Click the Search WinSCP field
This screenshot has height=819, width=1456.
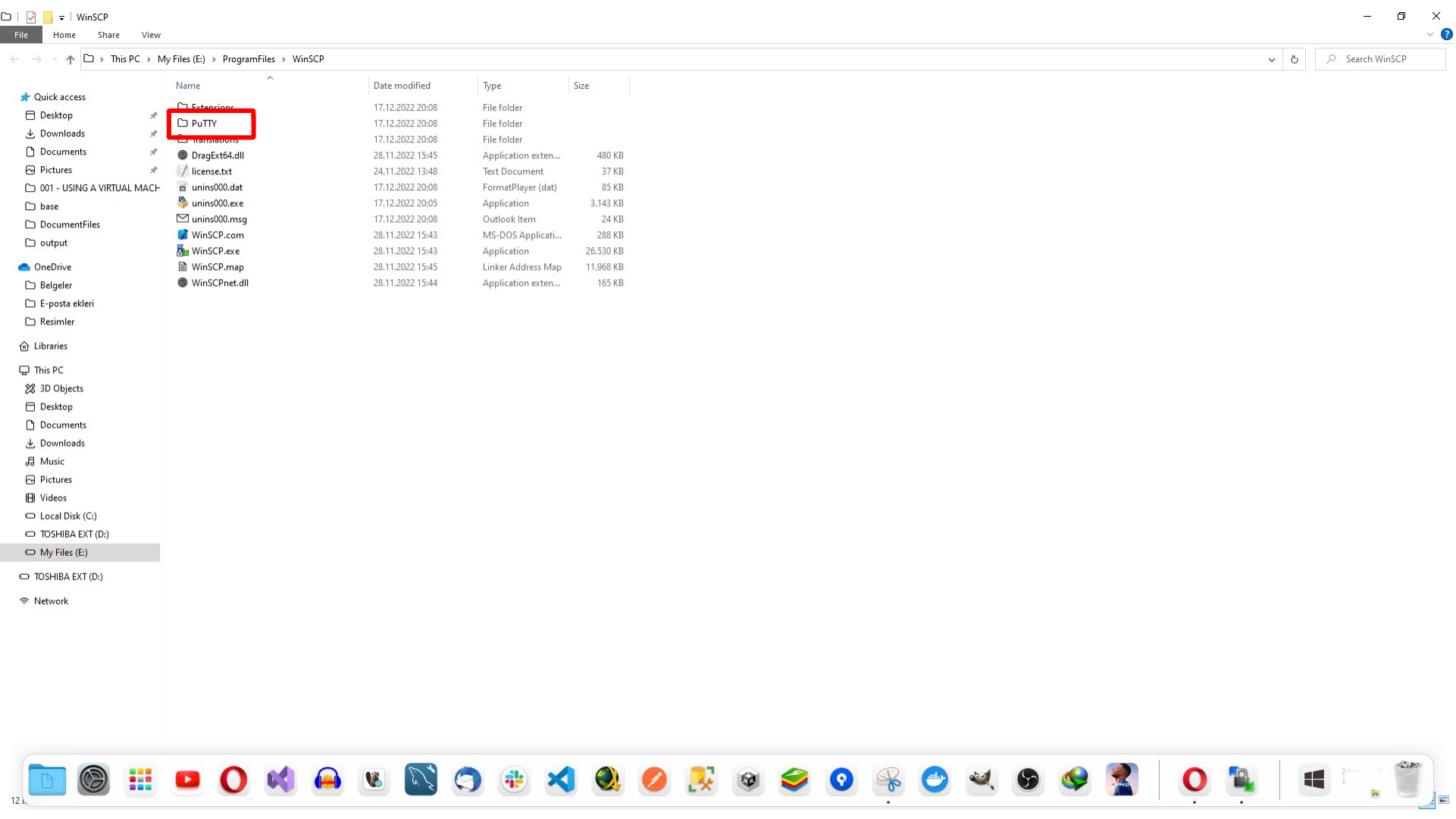point(1380,59)
